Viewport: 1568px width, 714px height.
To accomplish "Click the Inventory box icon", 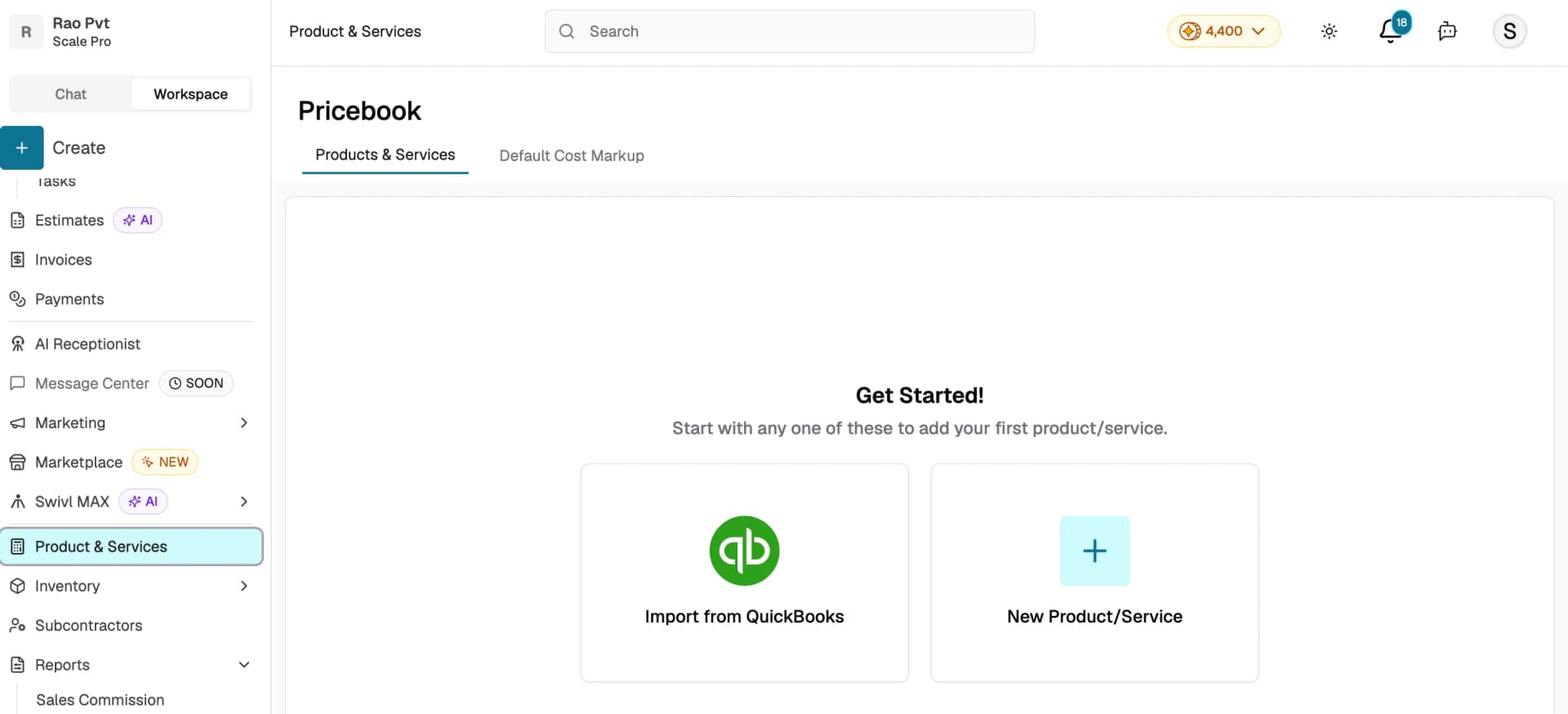I will 17,586.
